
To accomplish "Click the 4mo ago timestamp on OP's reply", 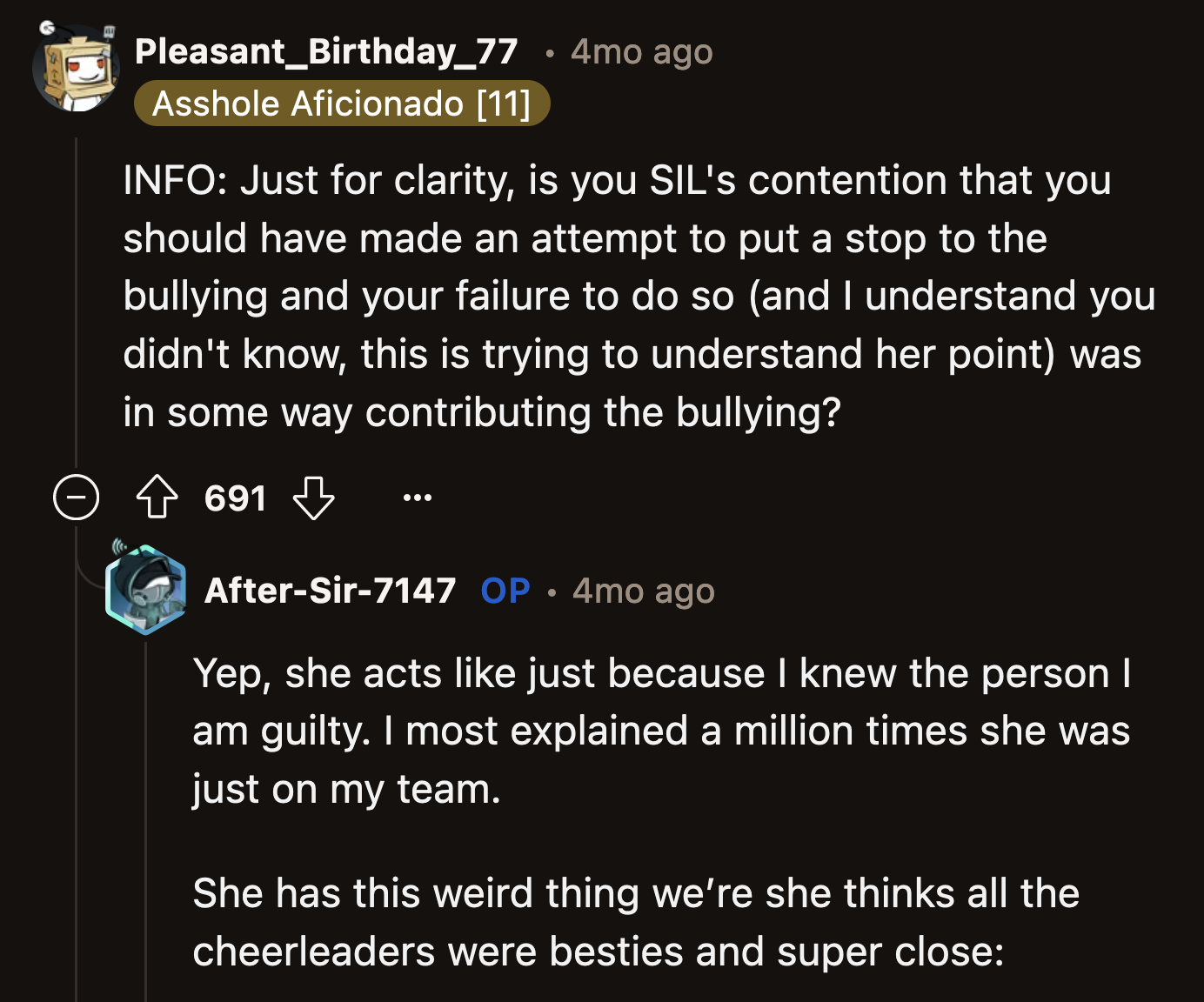I will click(642, 591).
